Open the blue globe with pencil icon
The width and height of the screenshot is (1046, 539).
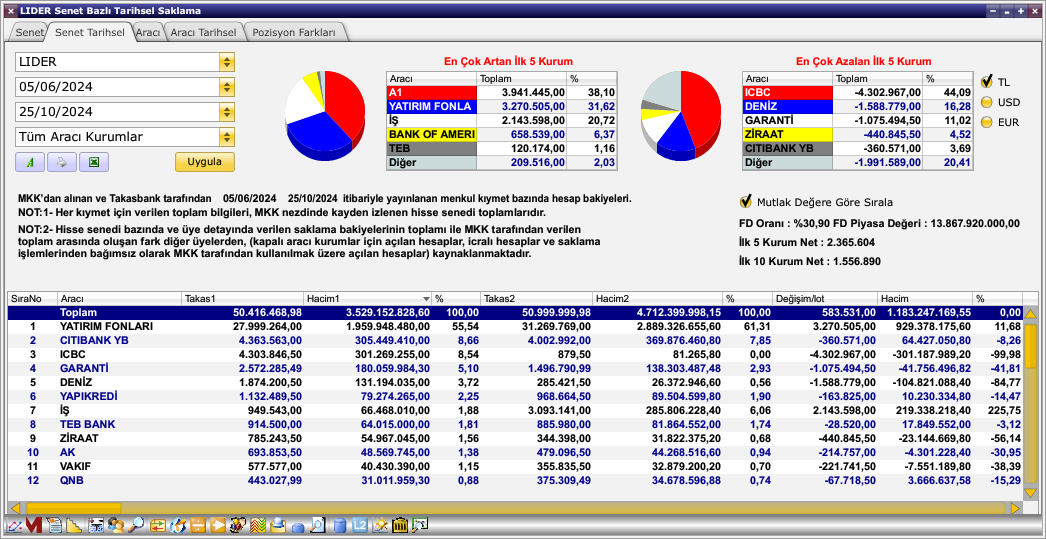178,525
